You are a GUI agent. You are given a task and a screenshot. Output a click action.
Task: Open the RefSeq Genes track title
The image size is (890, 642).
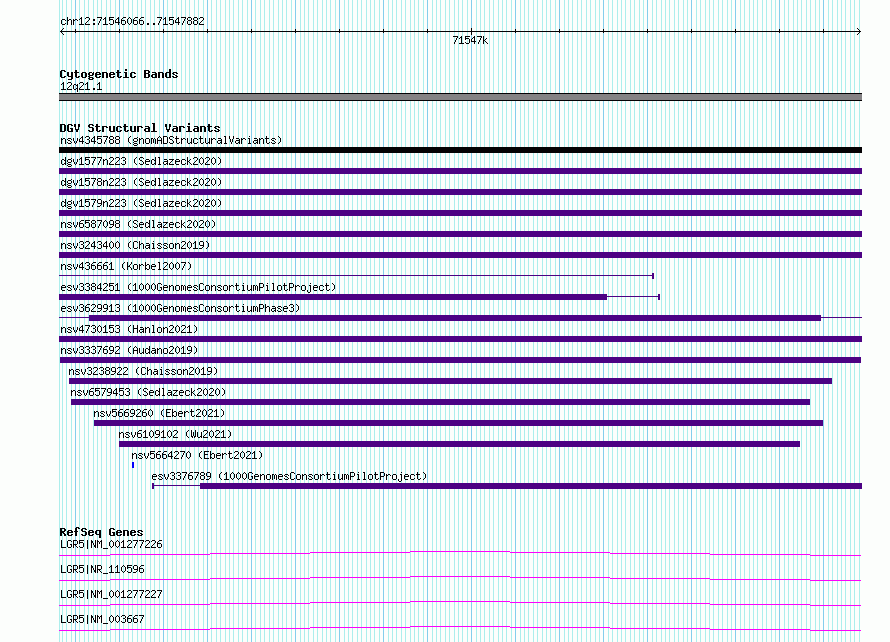(x=101, y=532)
